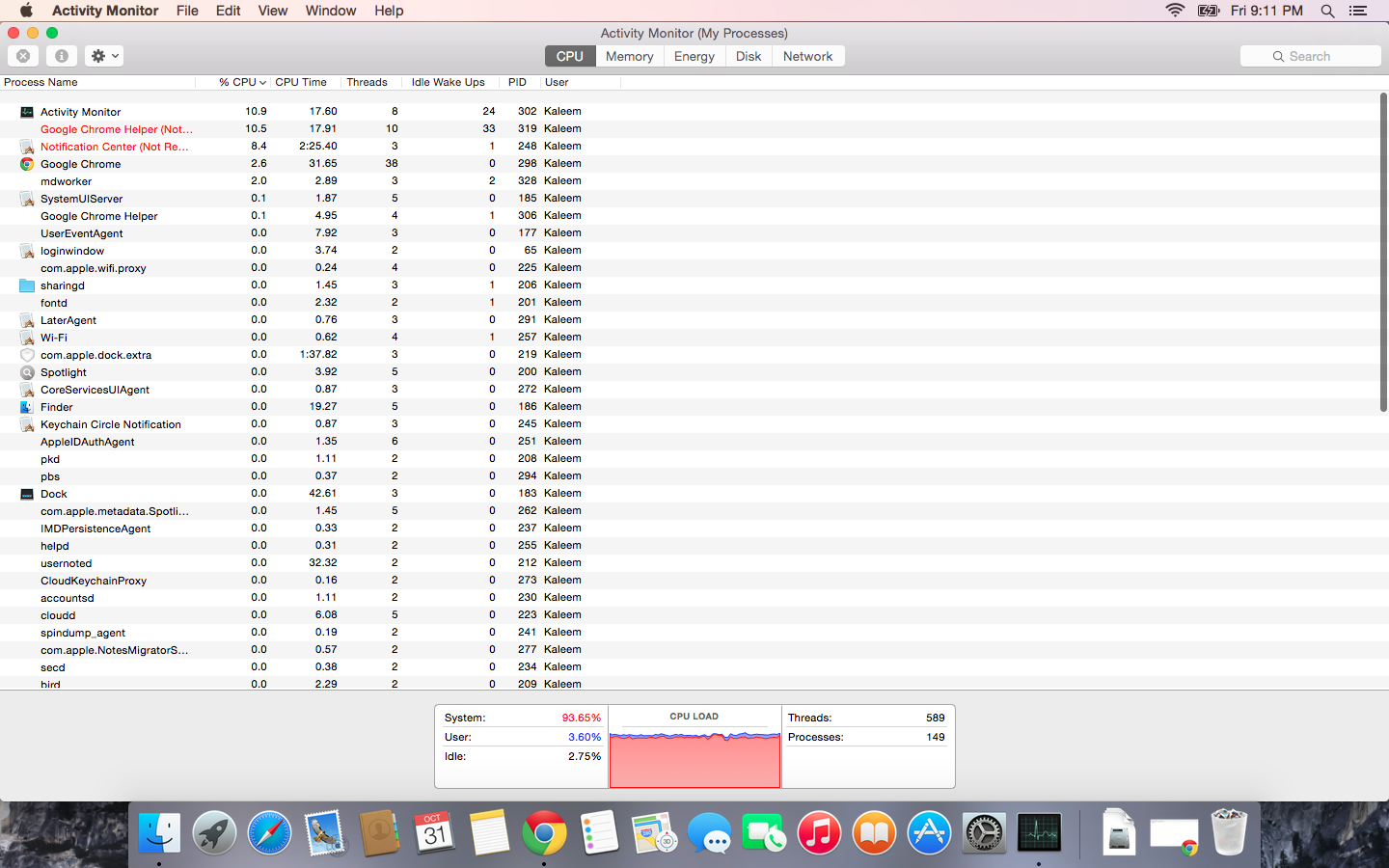Open the Edit menu
The width and height of the screenshot is (1389, 868).
click(229, 11)
